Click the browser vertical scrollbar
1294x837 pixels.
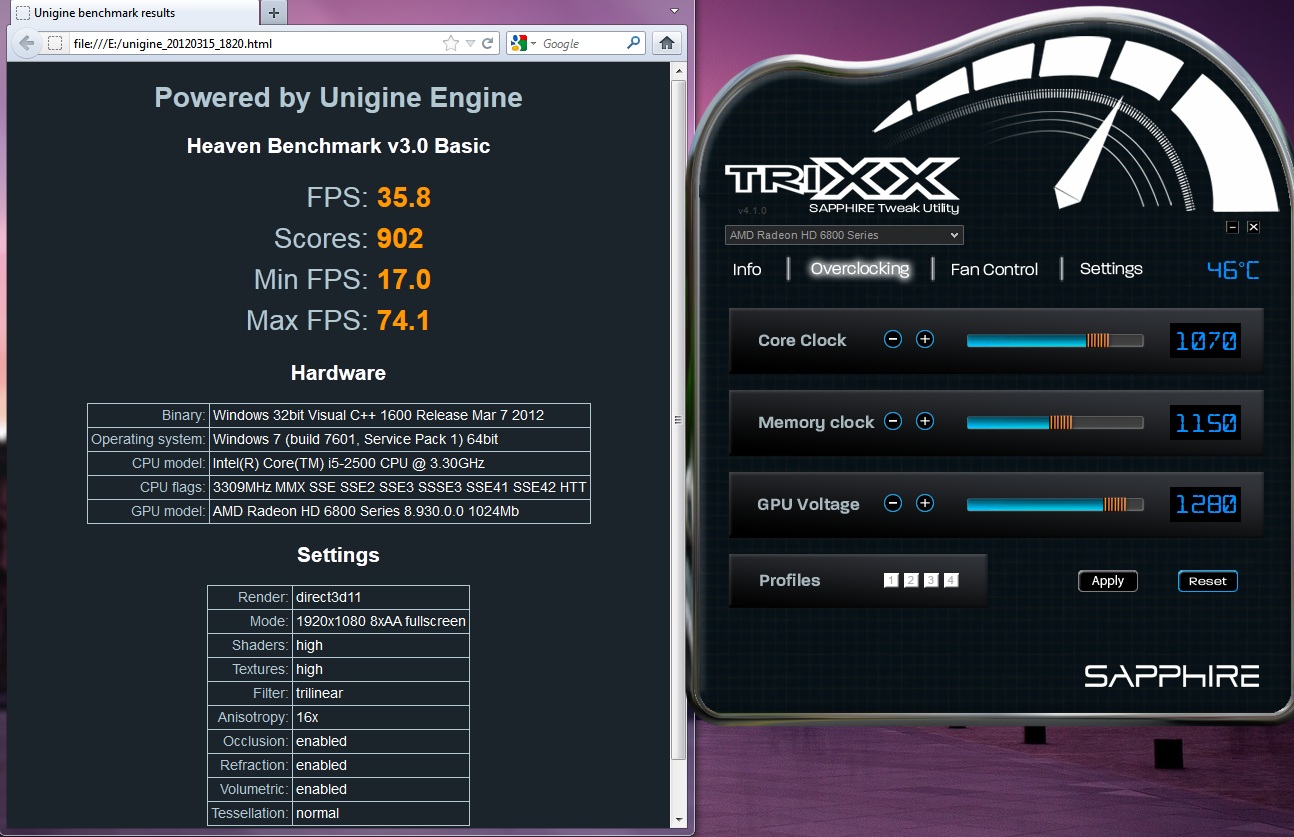tap(679, 420)
